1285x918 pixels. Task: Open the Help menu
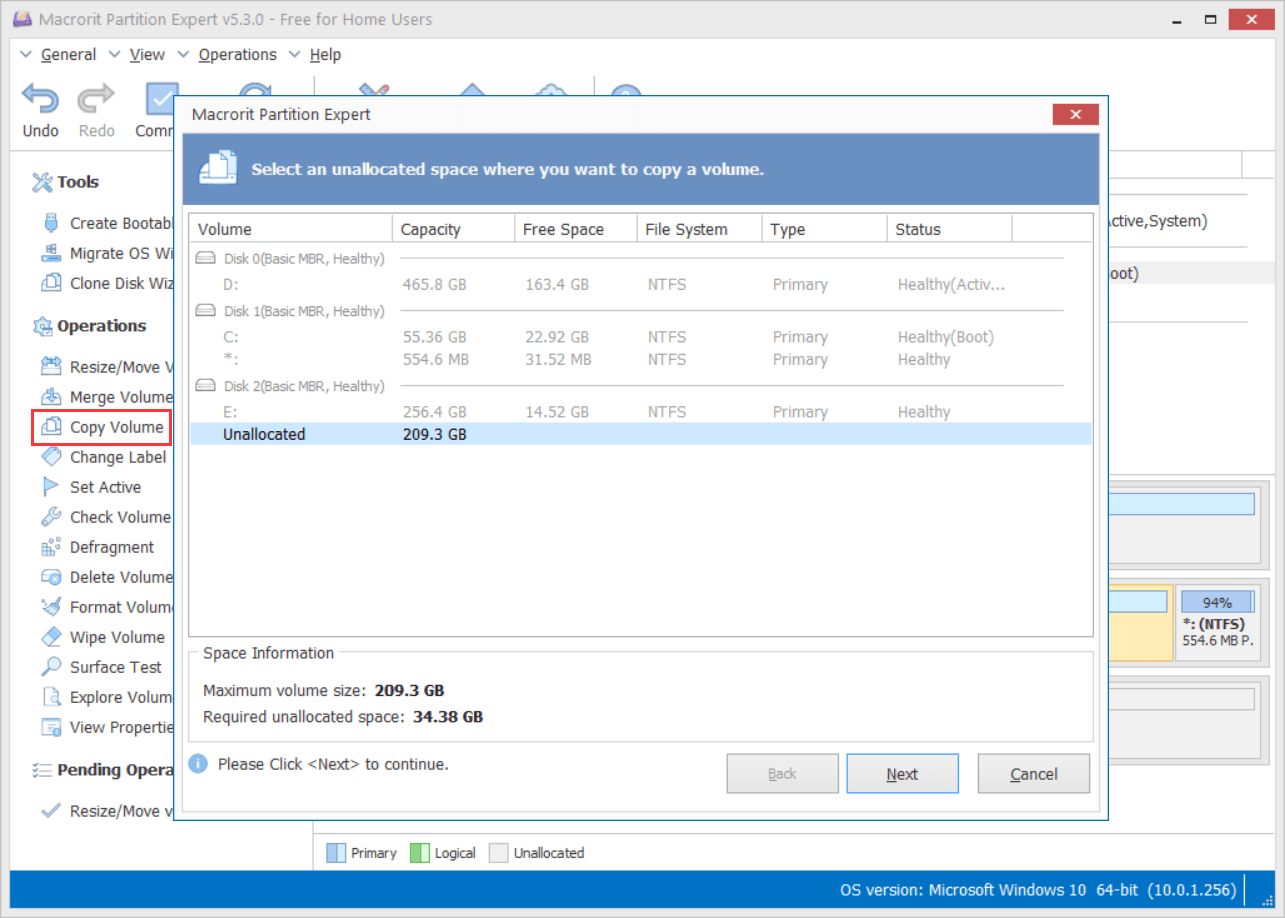tap(325, 55)
